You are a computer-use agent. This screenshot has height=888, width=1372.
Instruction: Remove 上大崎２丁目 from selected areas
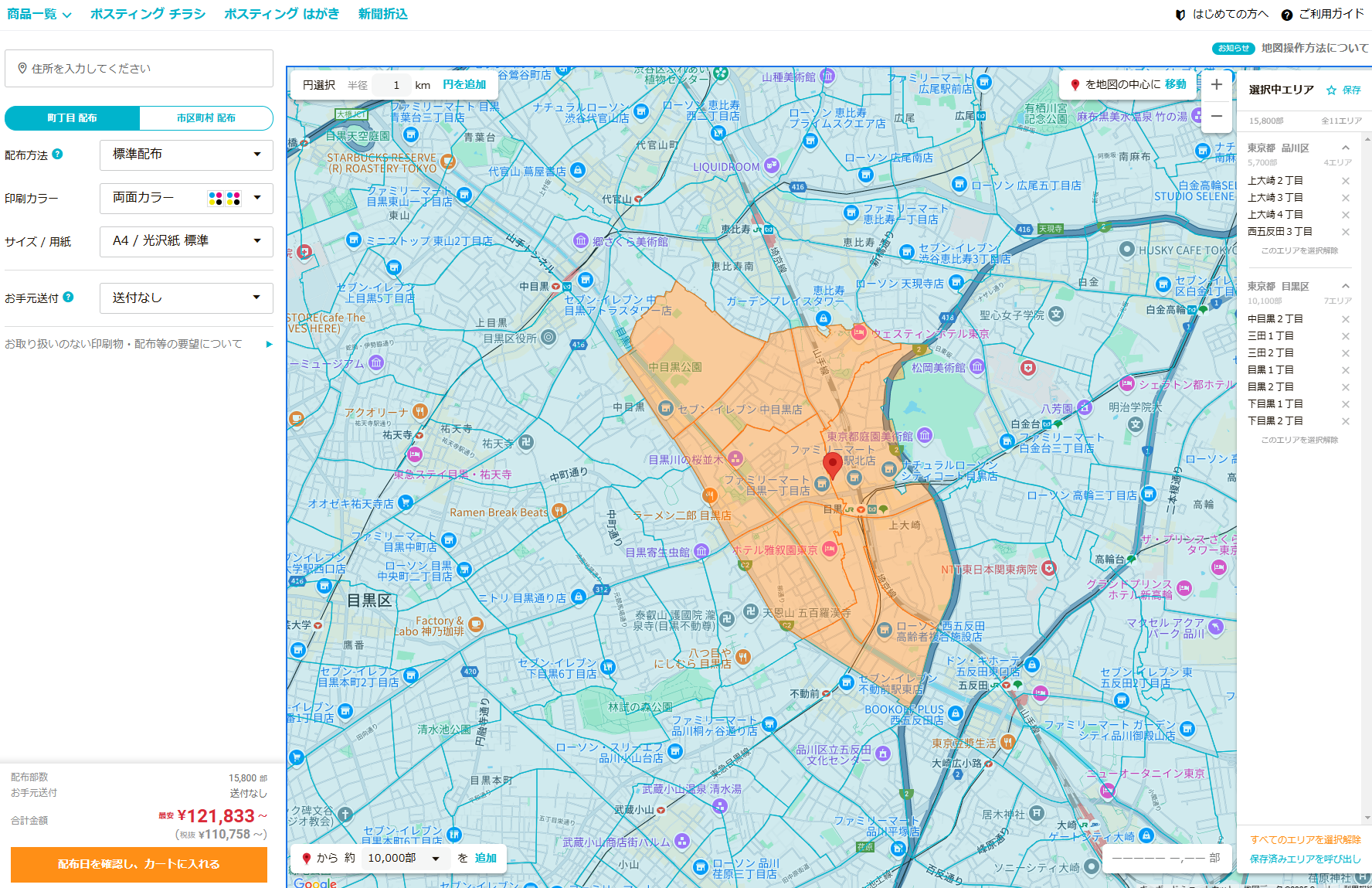click(1345, 181)
